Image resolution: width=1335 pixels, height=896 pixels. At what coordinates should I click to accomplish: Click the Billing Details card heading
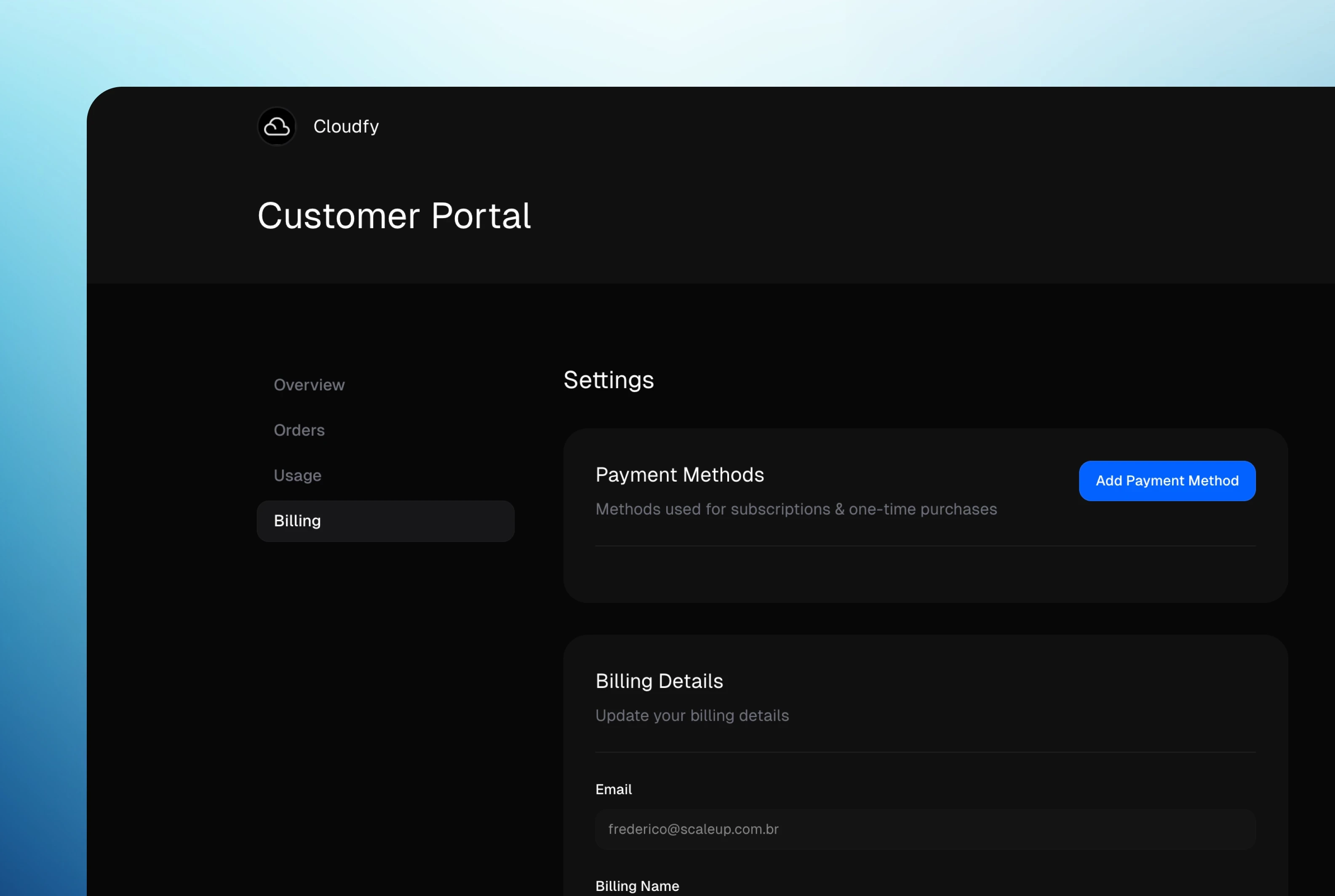[659, 681]
